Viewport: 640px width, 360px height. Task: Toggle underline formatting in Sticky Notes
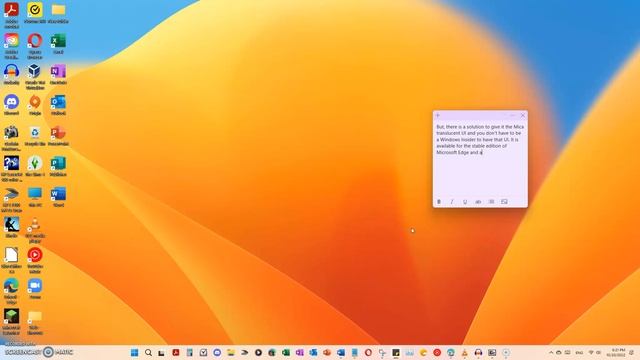[x=465, y=202]
